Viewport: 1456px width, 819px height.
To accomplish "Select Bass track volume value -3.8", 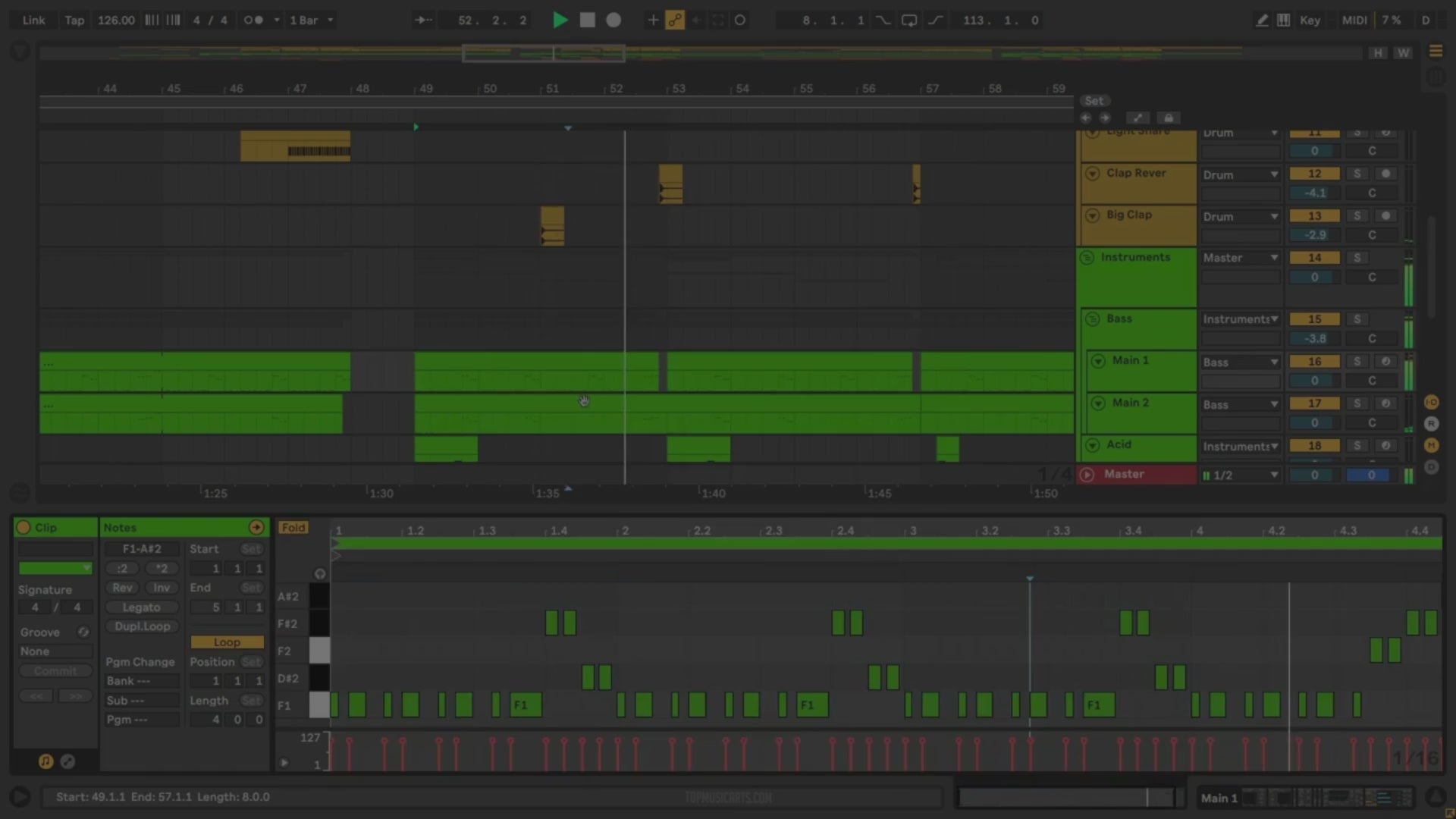I will click(1315, 339).
